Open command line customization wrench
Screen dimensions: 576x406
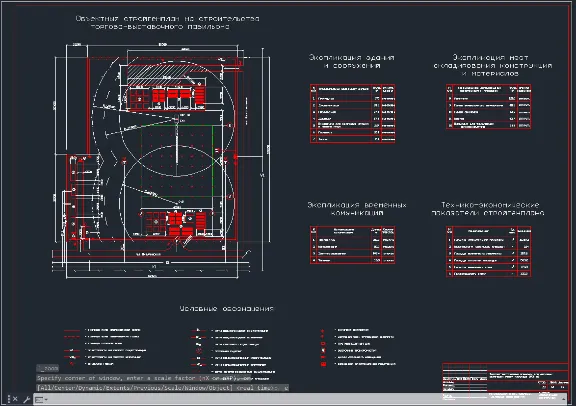pyautogui.click(x=26, y=399)
